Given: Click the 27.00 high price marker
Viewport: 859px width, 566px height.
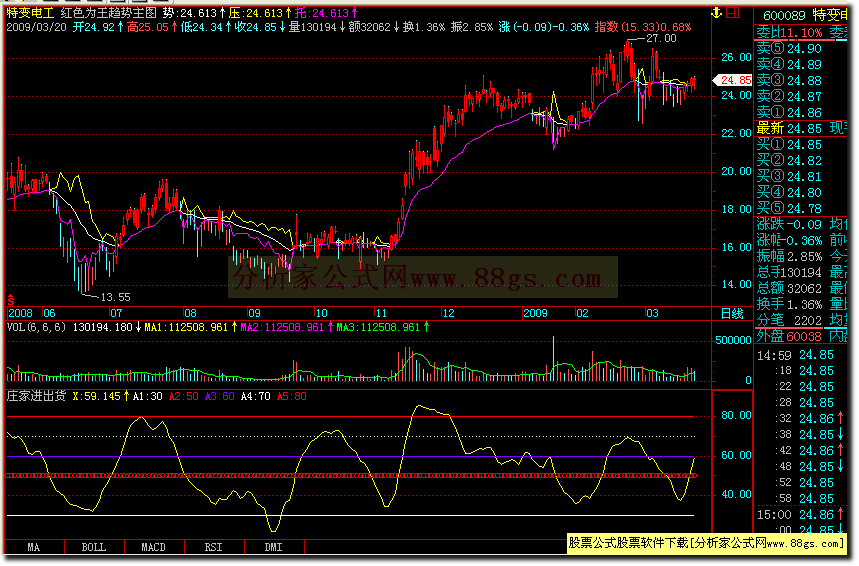Looking at the screenshot, I should [x=661, y=38].
